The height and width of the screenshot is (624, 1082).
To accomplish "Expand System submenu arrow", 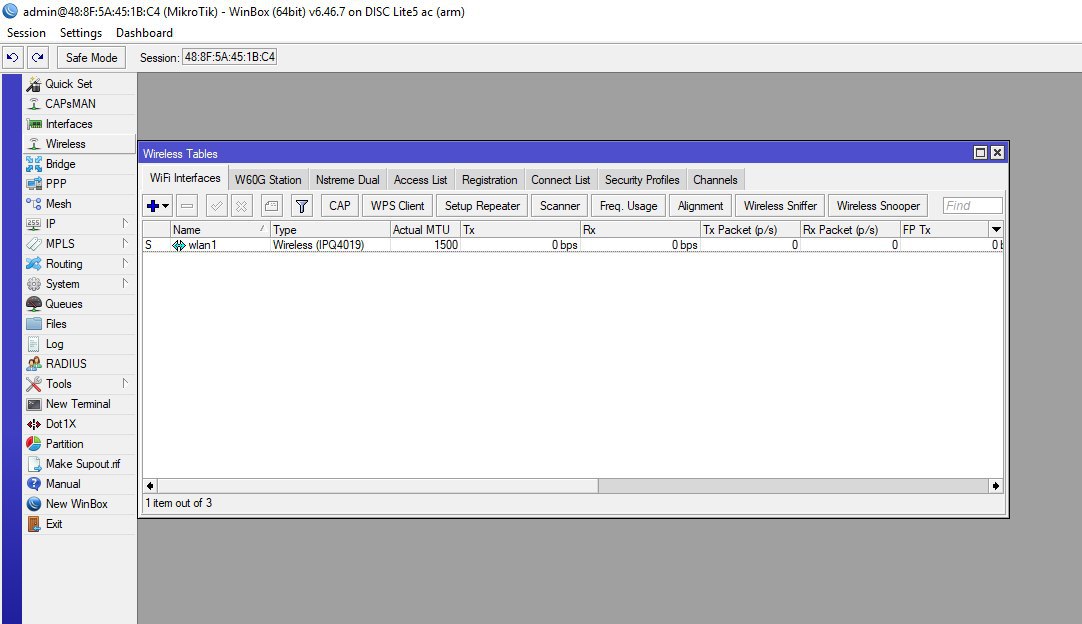I will [x=125, y=283].
